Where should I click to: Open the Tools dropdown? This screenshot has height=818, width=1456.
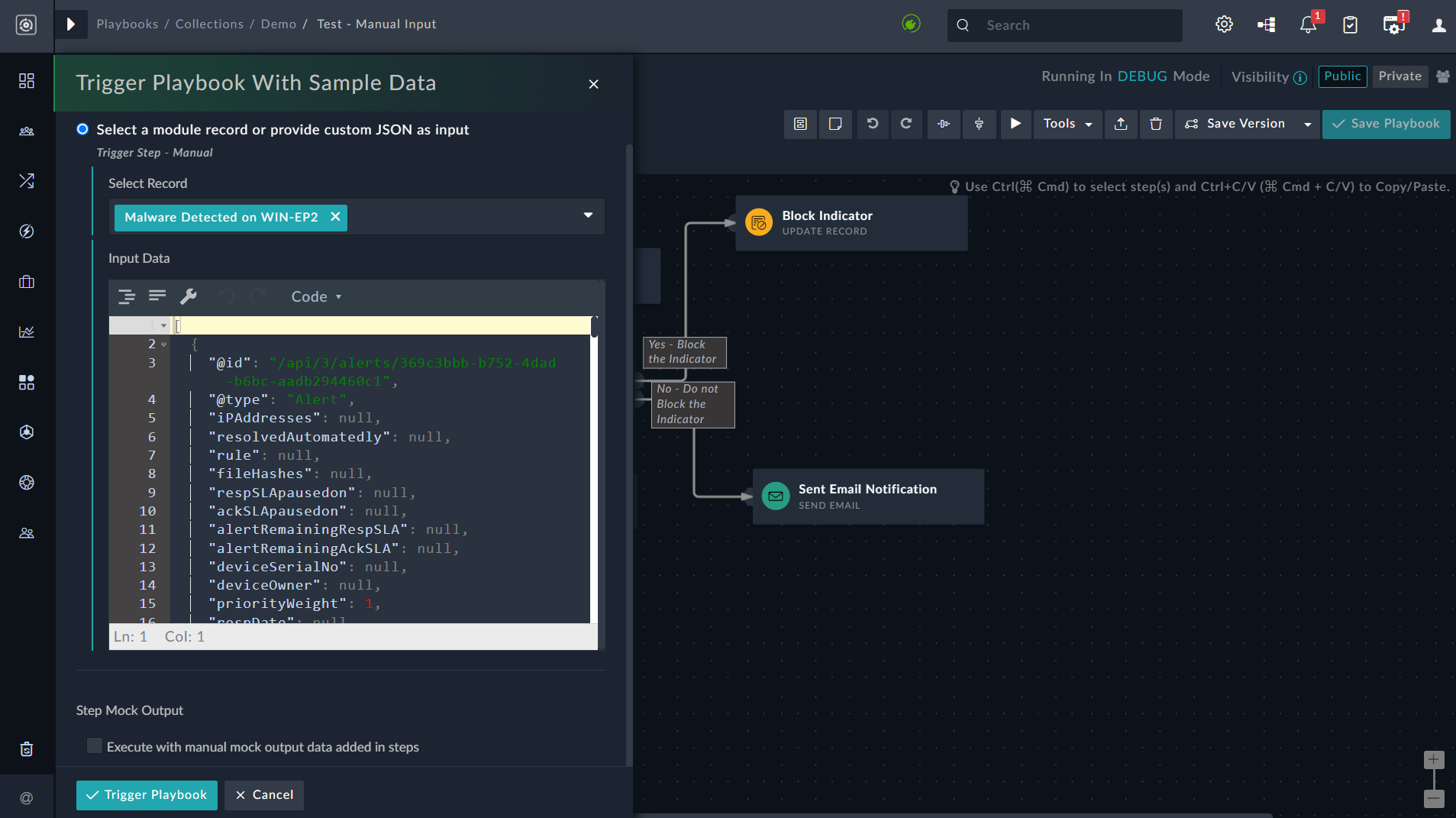click(x=1067, y=124)
